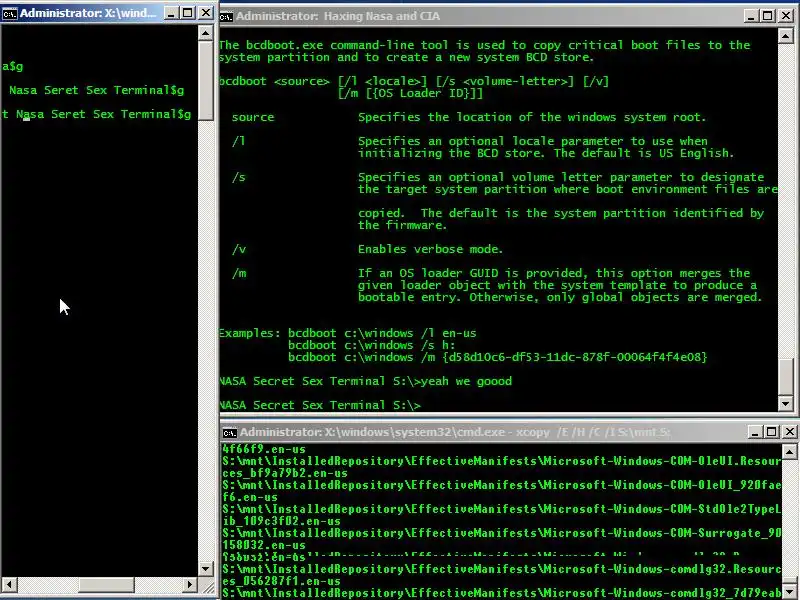
Task: Maximize the Haxing Nasa and CIA window
Action: click(x=768, y=16)
